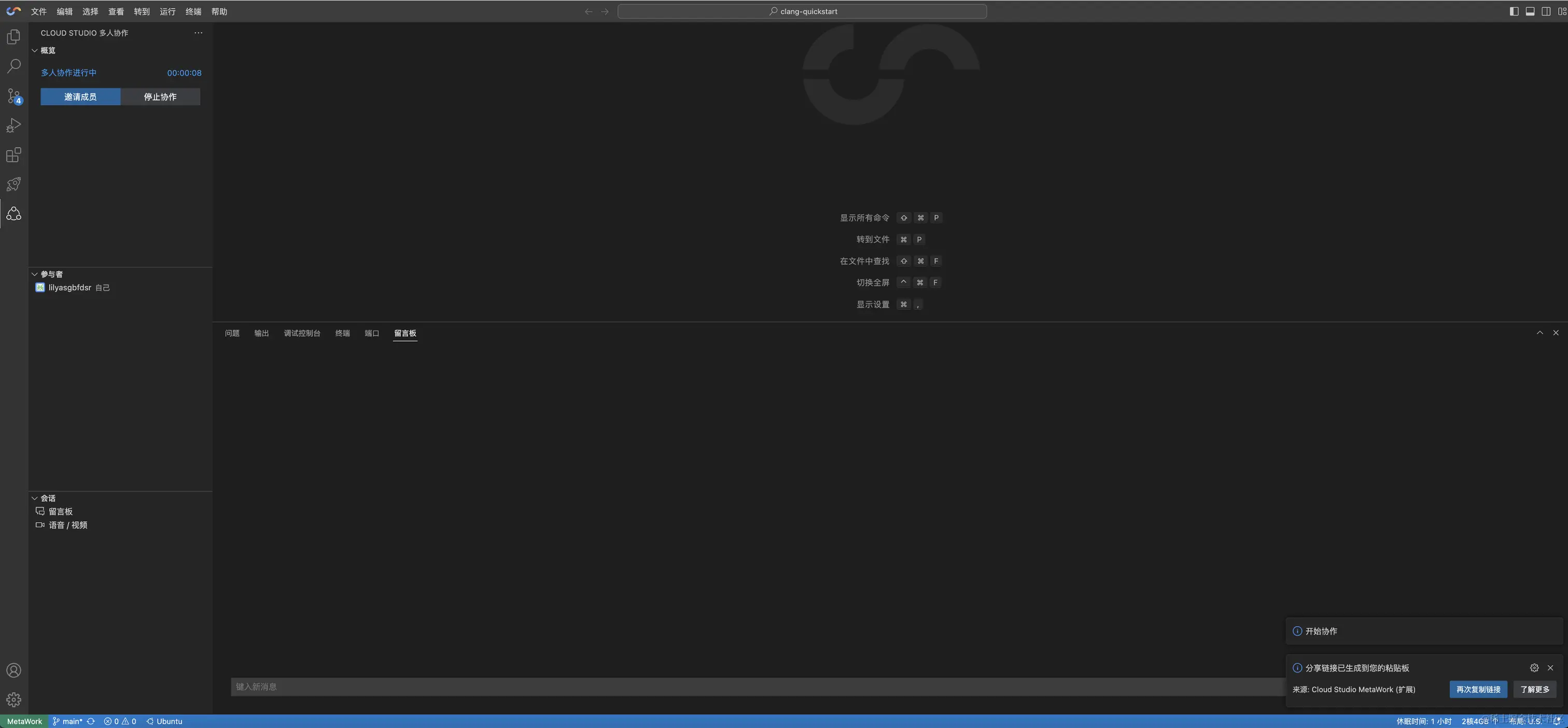Open the Accounts icon in activity bar
The height and width of the screenshot is (728, 1568).
point(13,670)
